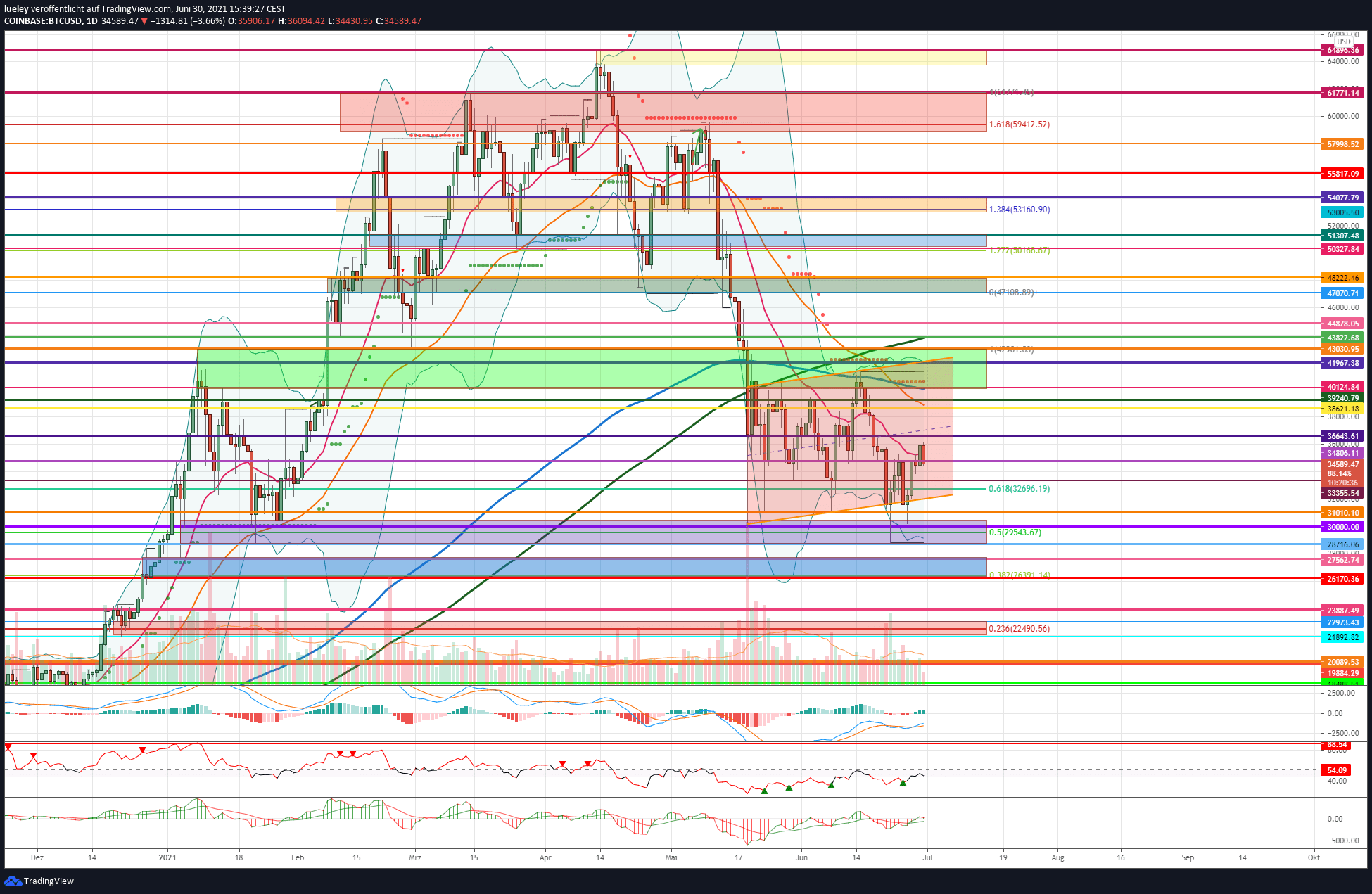Click the 30000.00 purple price label
Screen dimensions: 1372x894
point(1342,527)
